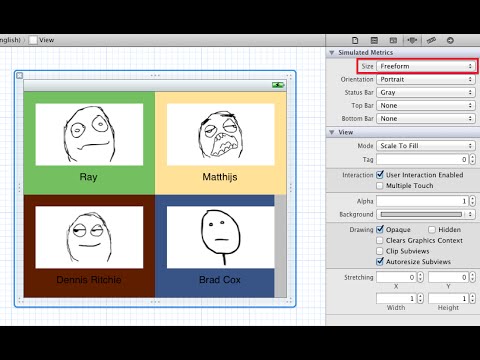Click the Stretching Height stepper
The height and width of the screenshot is (360, 480).
[x=472, y=298]
